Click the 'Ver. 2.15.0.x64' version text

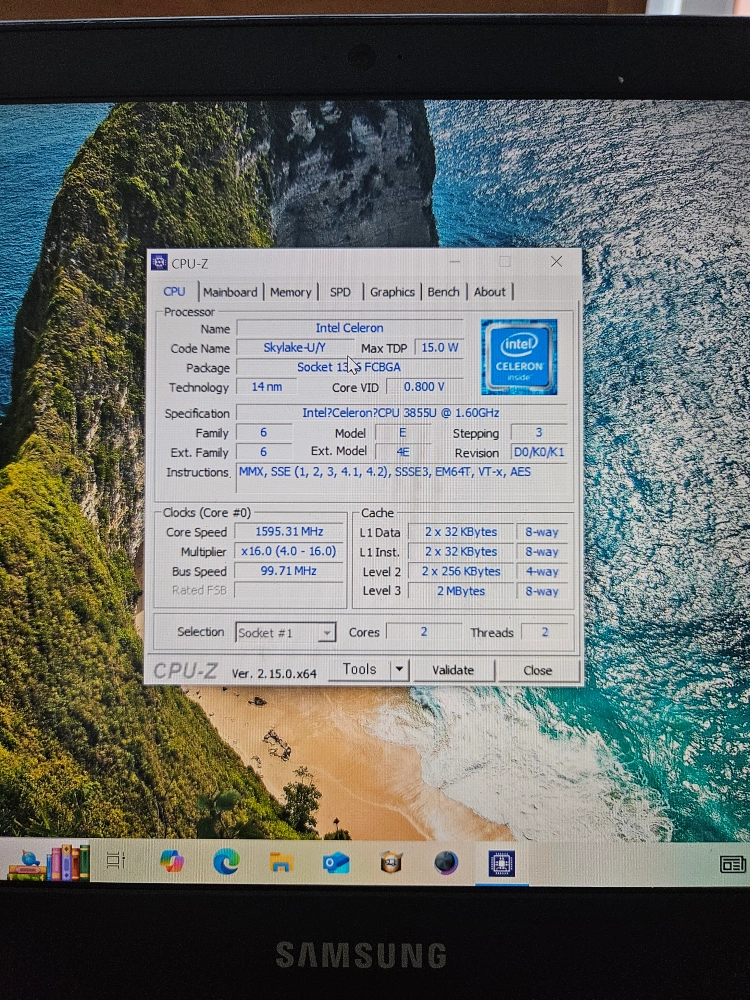[x=274, y=673]
